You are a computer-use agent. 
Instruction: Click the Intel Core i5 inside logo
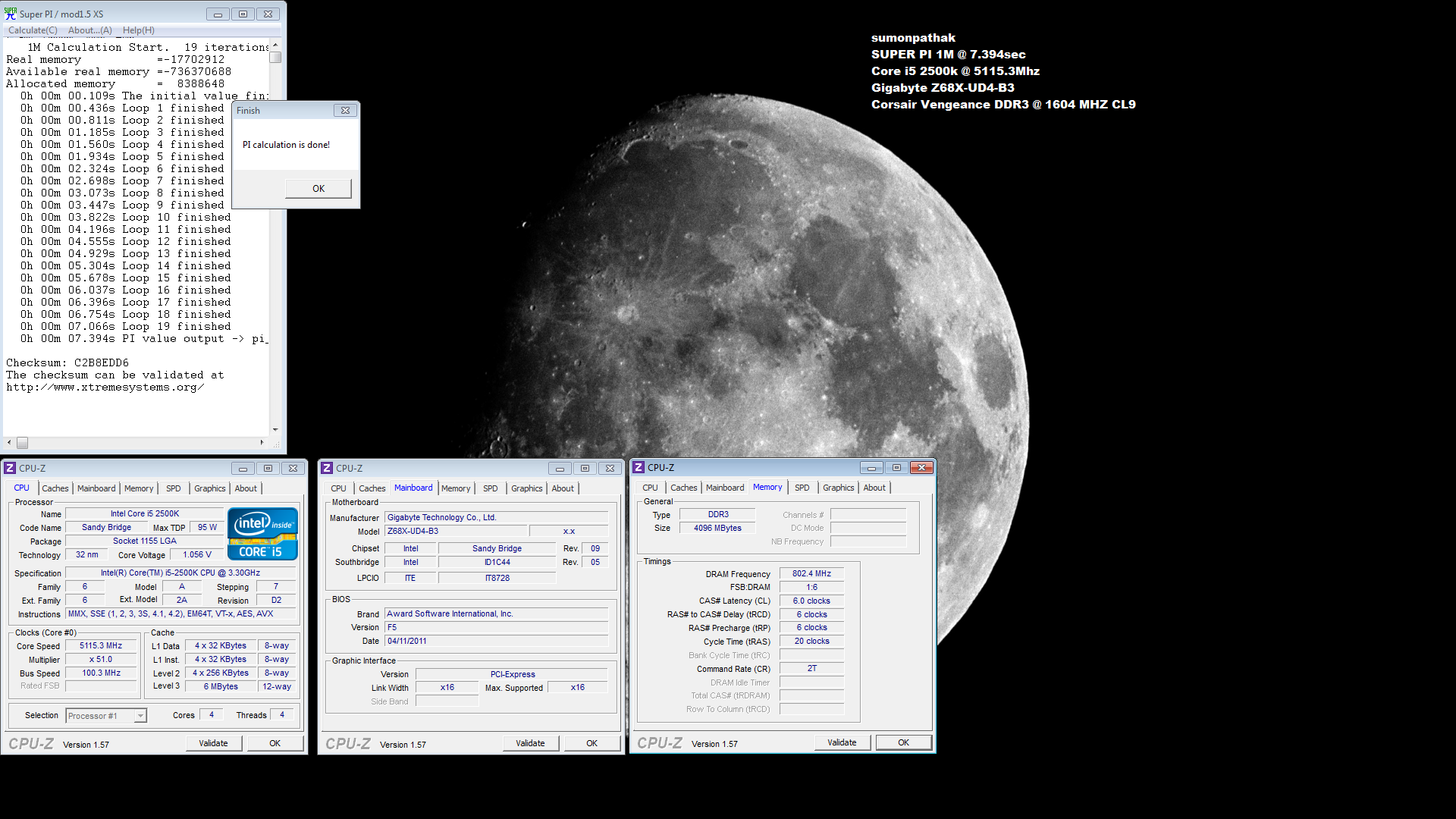(262, 534)
